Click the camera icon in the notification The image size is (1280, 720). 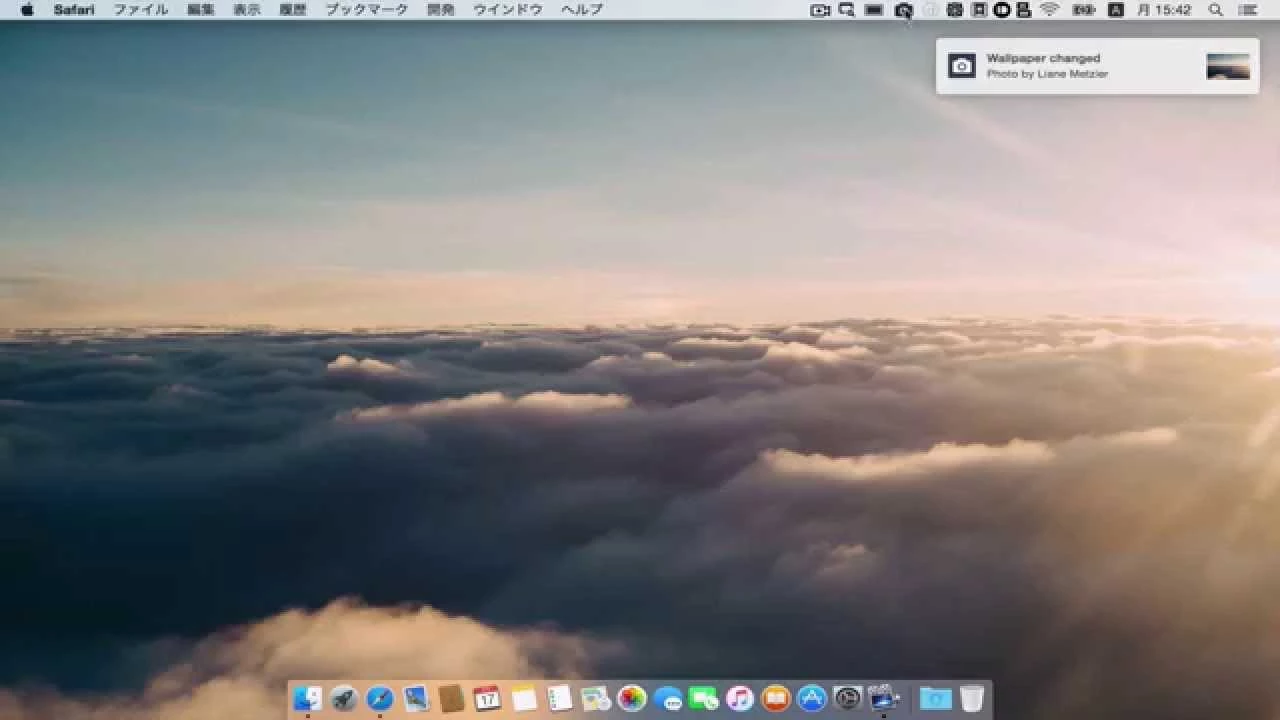pyautogui.click(x=961, y=66)
